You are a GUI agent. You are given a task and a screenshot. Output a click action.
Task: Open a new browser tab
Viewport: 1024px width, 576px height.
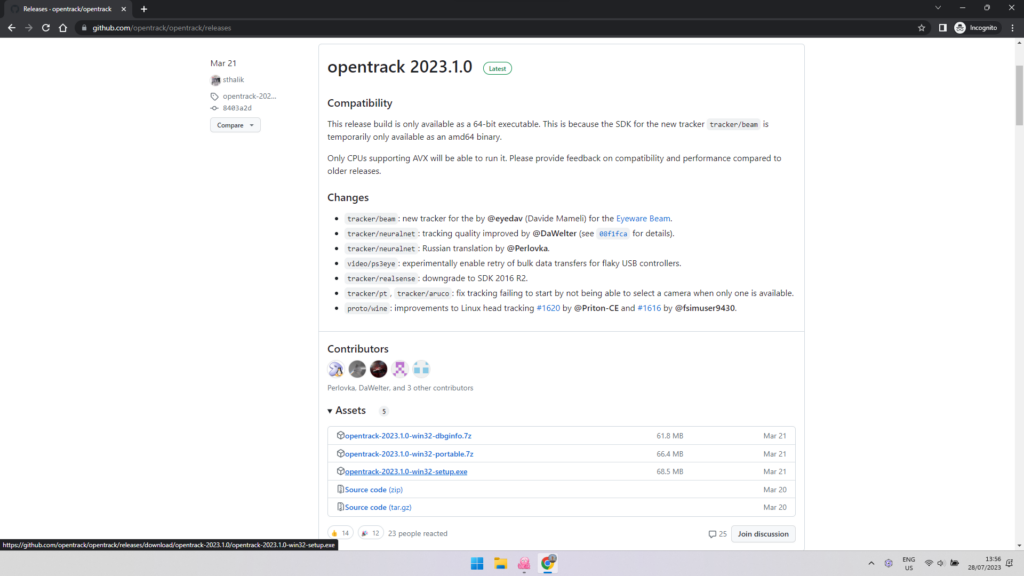click(x=144, y=9)
